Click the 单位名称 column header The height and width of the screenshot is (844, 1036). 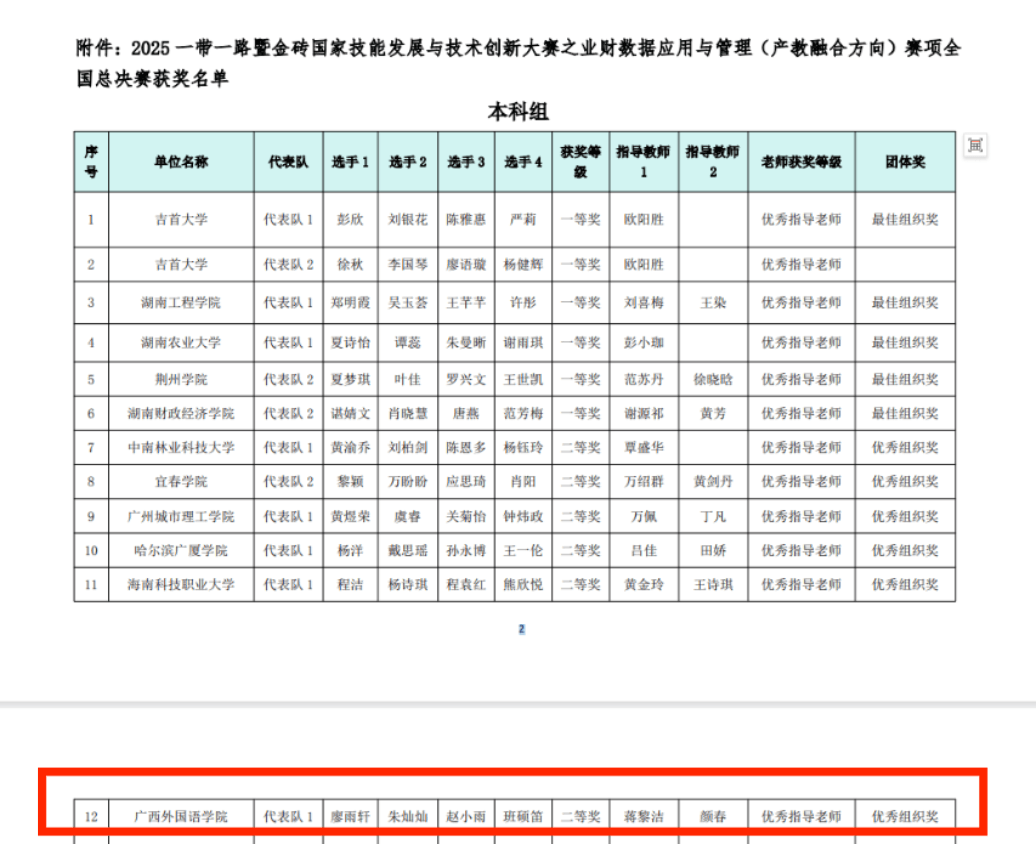(181, 162)
